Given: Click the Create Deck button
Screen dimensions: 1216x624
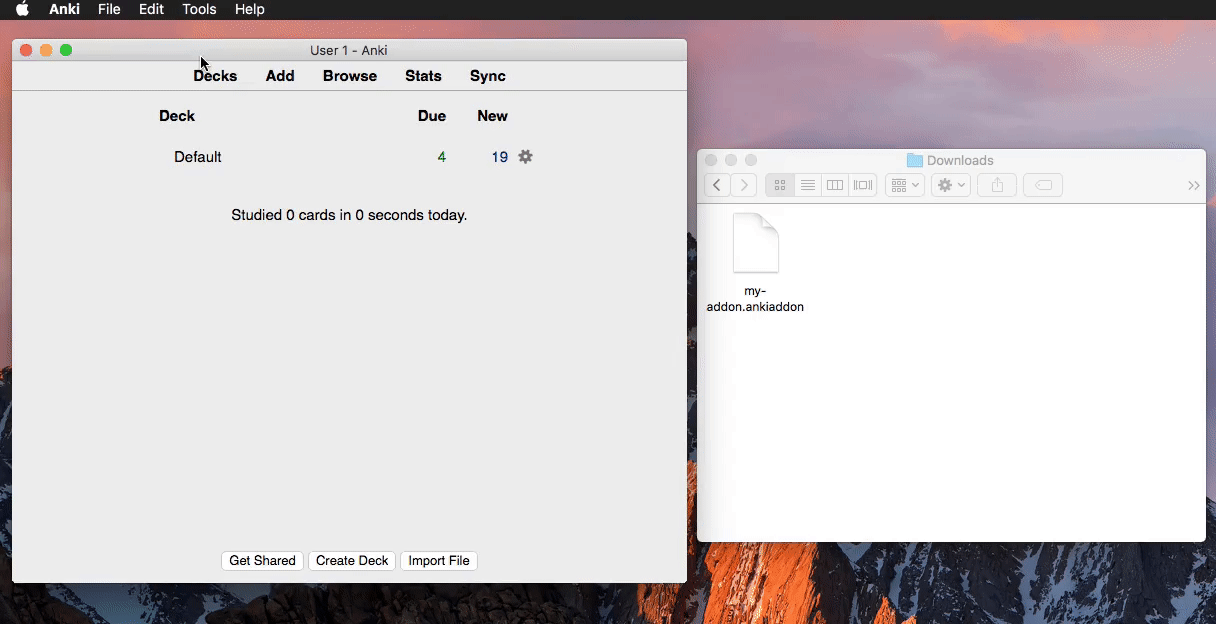Looking at the screenshot, I should point(352,561).
